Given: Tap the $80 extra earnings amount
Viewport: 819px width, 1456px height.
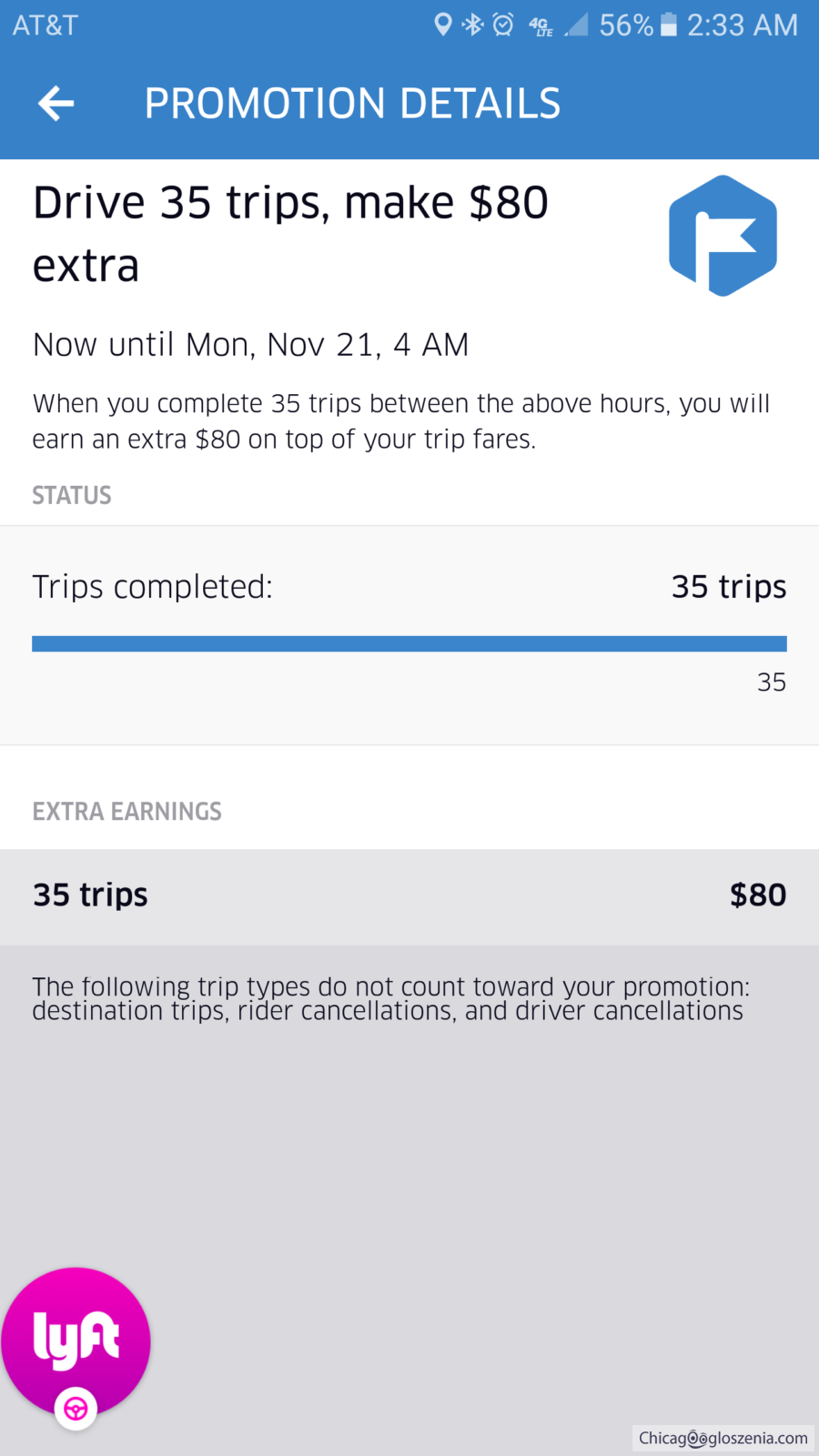Looking at the screenshot, I should [757, 895].
